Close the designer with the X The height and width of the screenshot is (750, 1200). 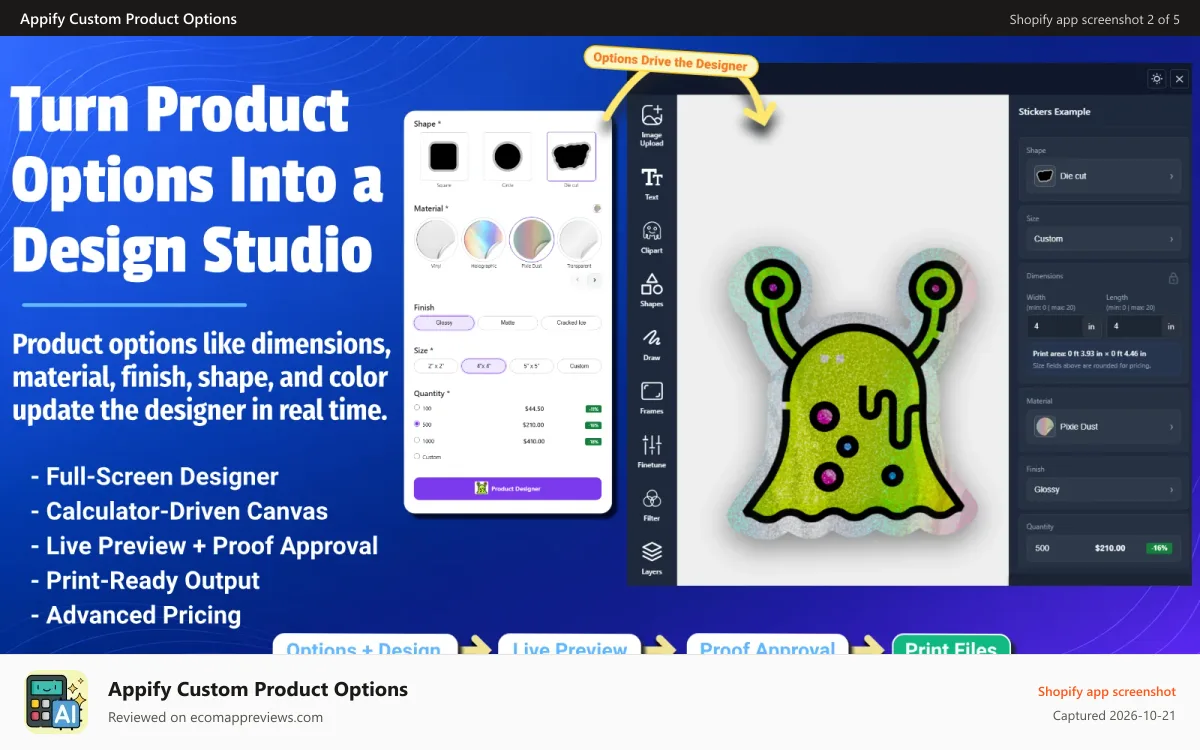pyautogui.click(x=1180, y=78)
